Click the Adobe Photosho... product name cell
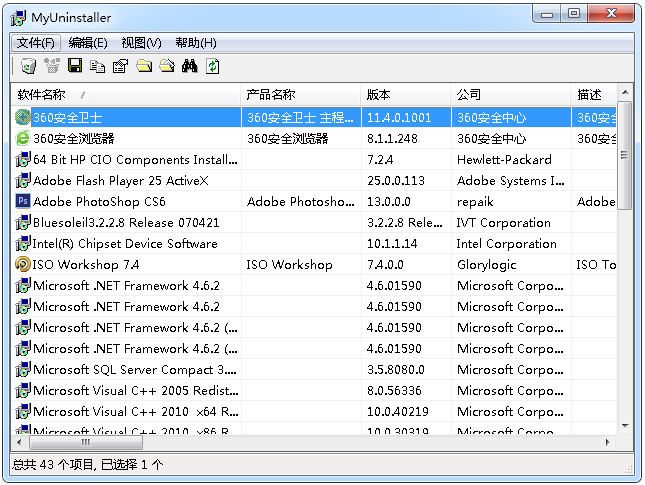 300,202
